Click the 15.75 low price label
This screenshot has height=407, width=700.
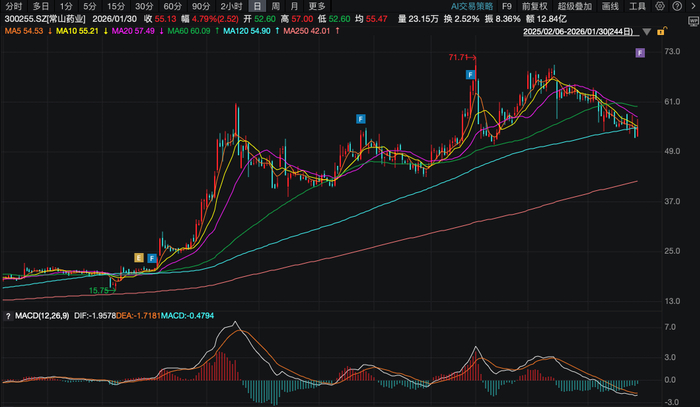point(99,291)
